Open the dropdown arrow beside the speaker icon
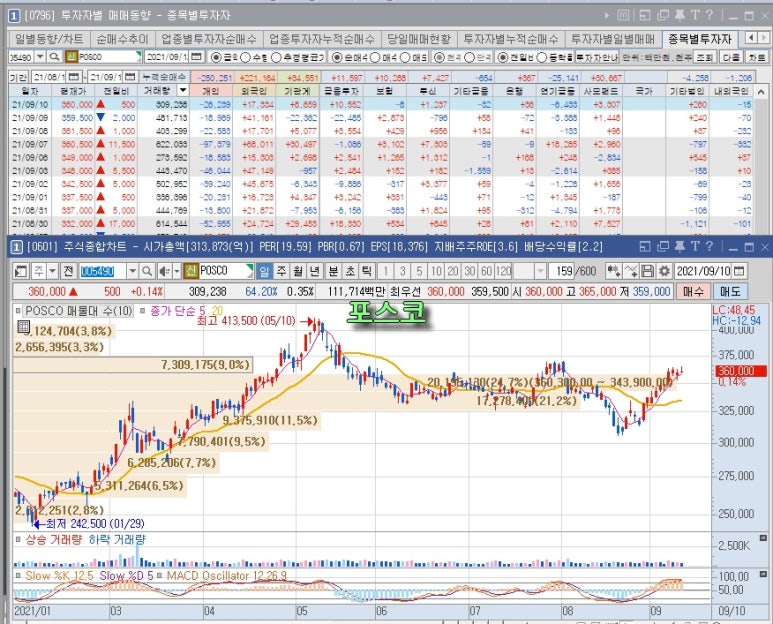 pos(176,271)
